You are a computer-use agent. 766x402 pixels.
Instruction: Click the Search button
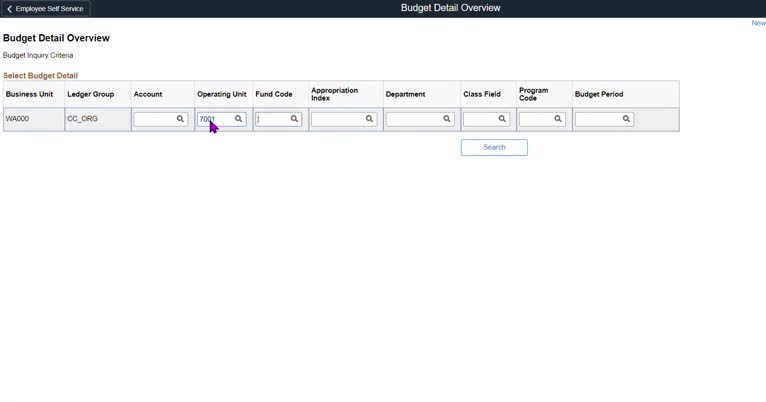[x=494, y=148]
